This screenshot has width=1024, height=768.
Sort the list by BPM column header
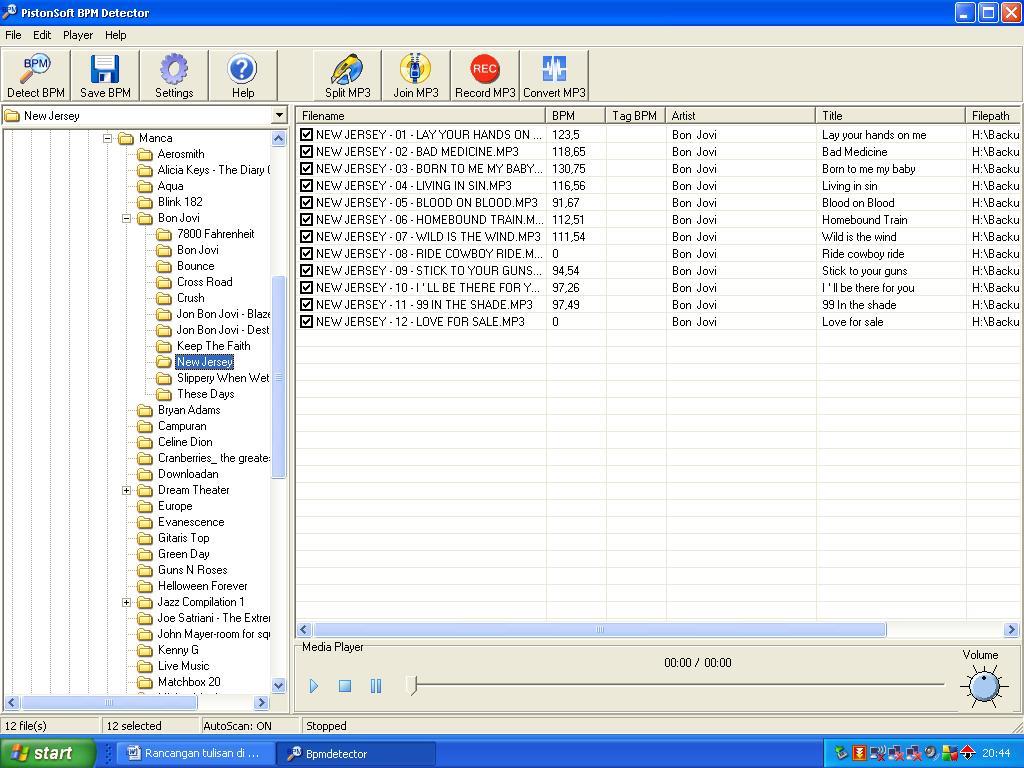tap(575, 116)
